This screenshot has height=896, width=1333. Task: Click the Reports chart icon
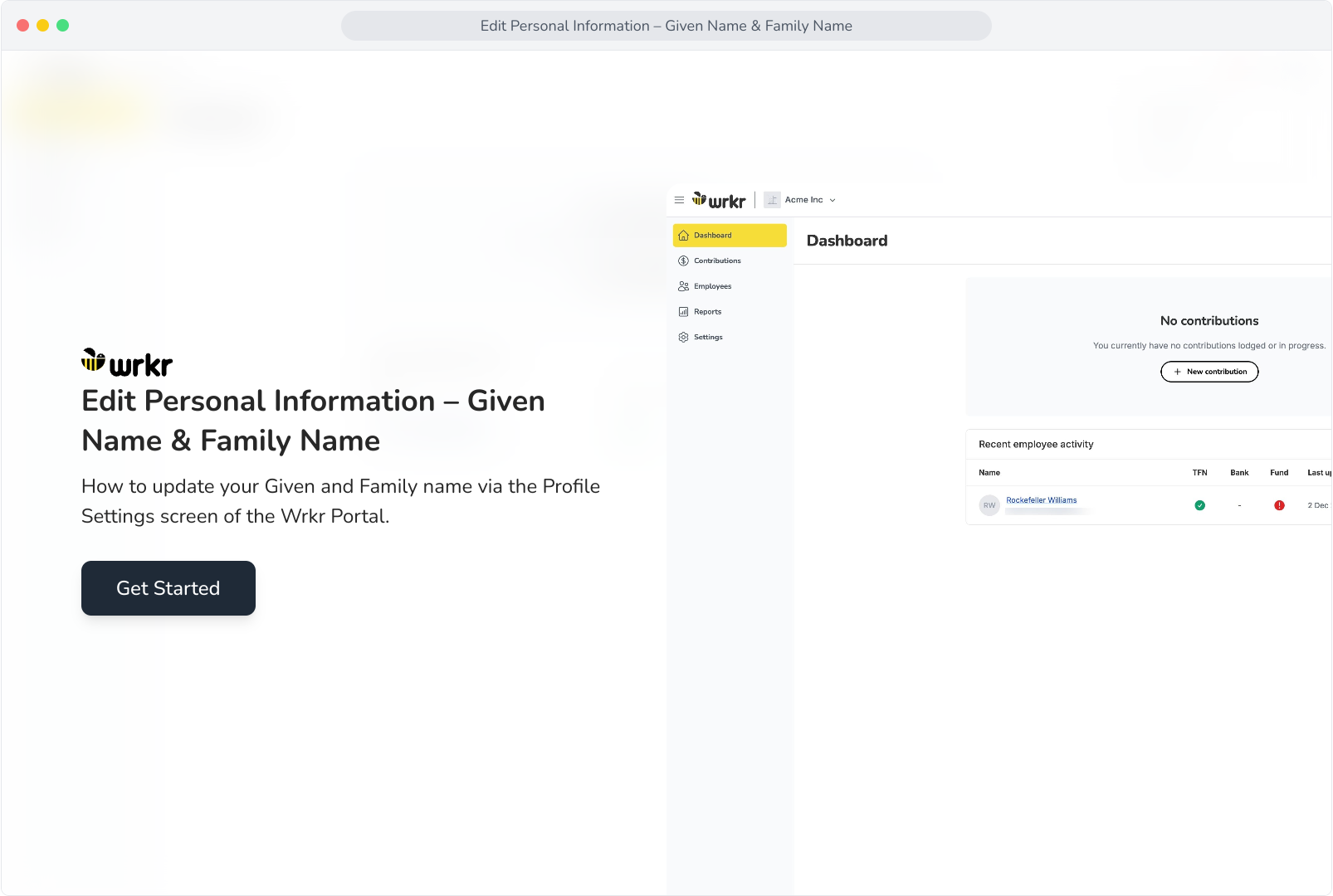pos(683,312)
